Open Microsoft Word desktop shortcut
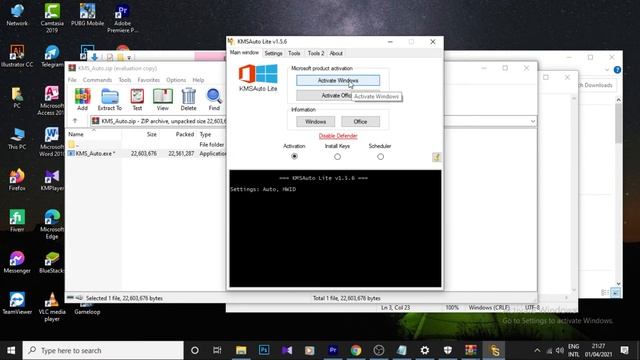 pyautogui.click(x=52, y=142)
